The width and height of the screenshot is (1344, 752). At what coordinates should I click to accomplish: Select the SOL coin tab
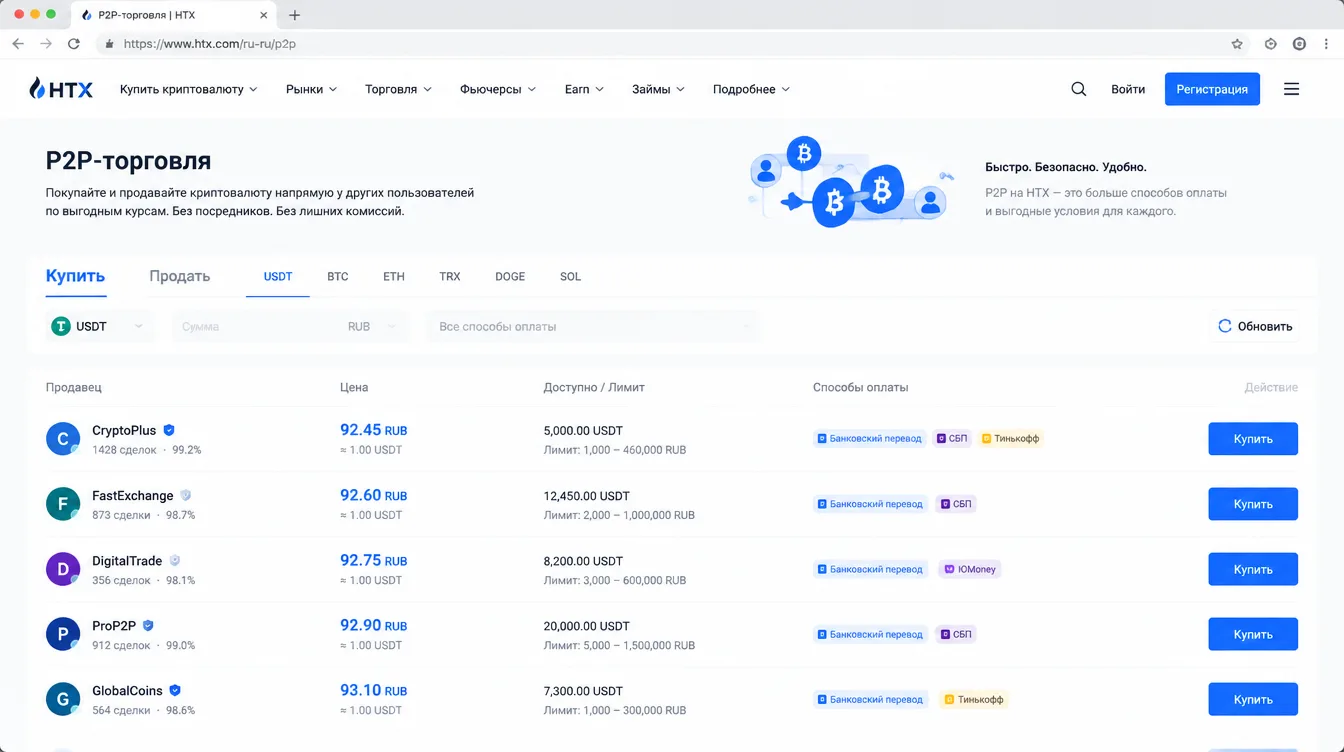(570, 276)
